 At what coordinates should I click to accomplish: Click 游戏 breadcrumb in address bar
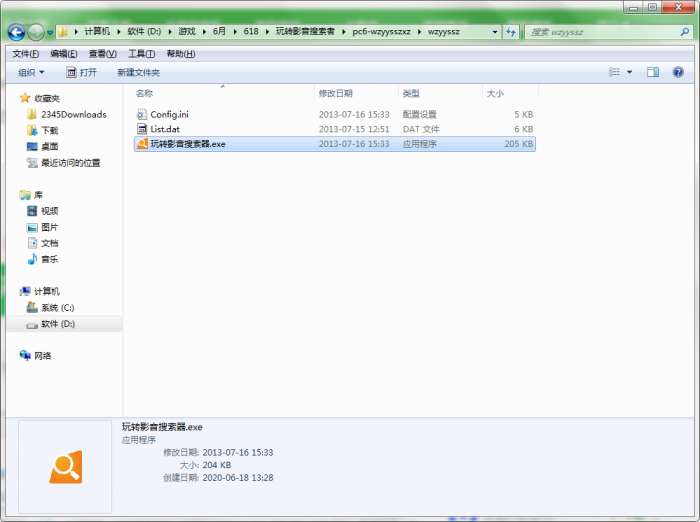pos(187,32)
